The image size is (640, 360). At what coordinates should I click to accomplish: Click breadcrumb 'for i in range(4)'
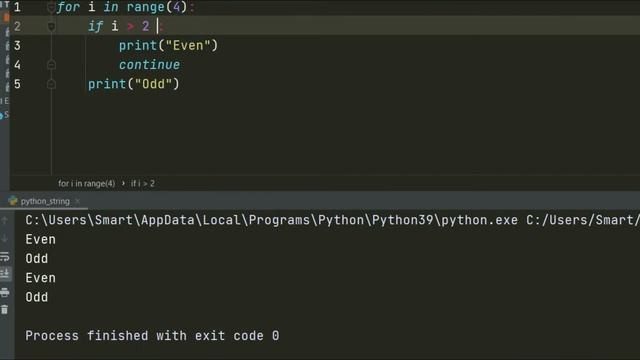pyautogui.click(x=86, y=184)
